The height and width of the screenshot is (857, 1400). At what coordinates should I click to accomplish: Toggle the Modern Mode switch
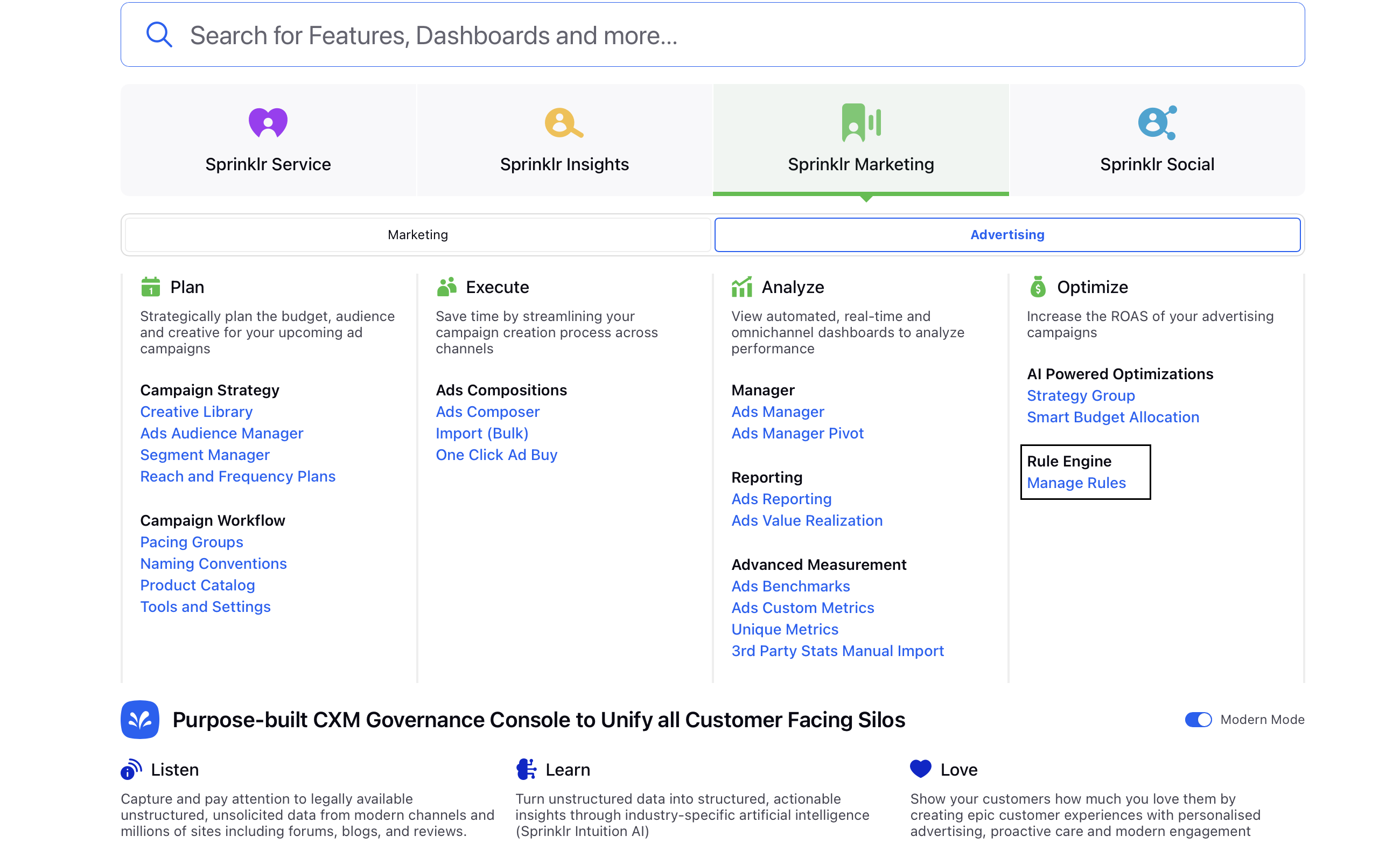(1198, 720)
